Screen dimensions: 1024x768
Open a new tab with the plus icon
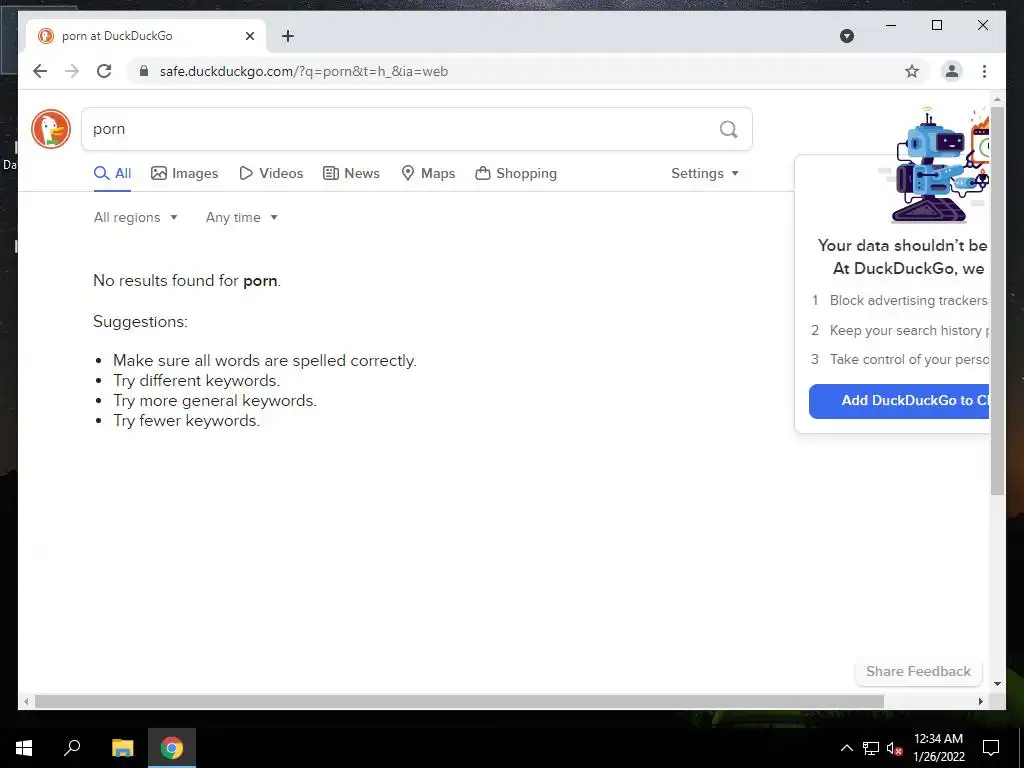[287, 36]
